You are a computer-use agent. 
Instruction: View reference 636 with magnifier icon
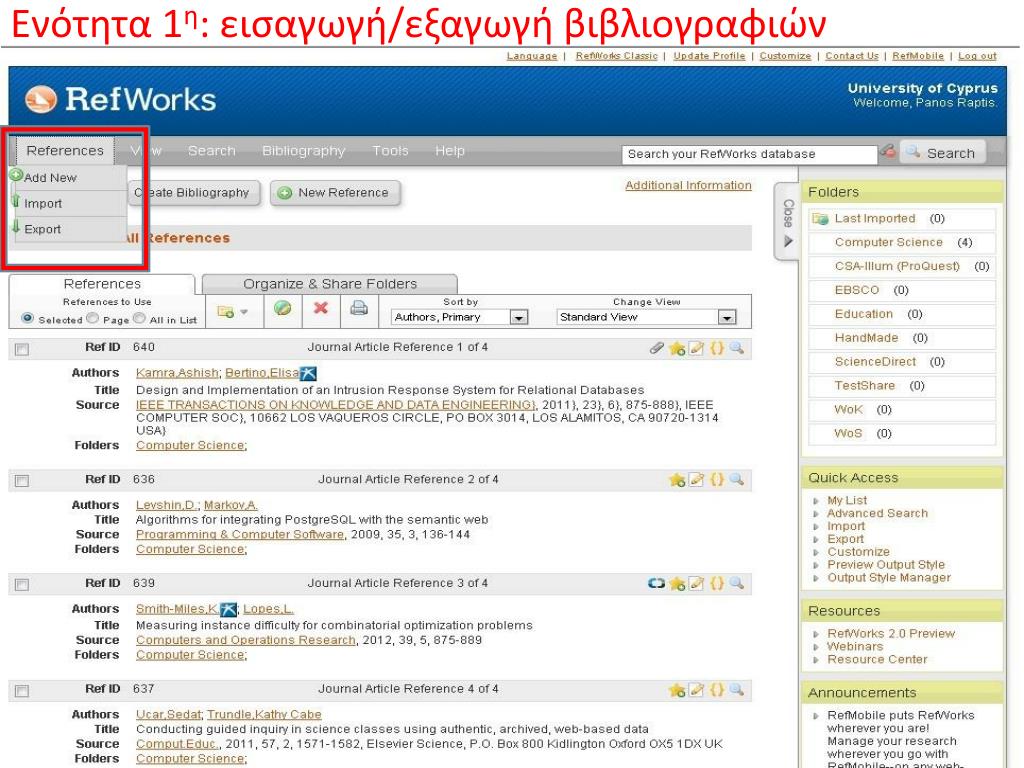point(737,480)
